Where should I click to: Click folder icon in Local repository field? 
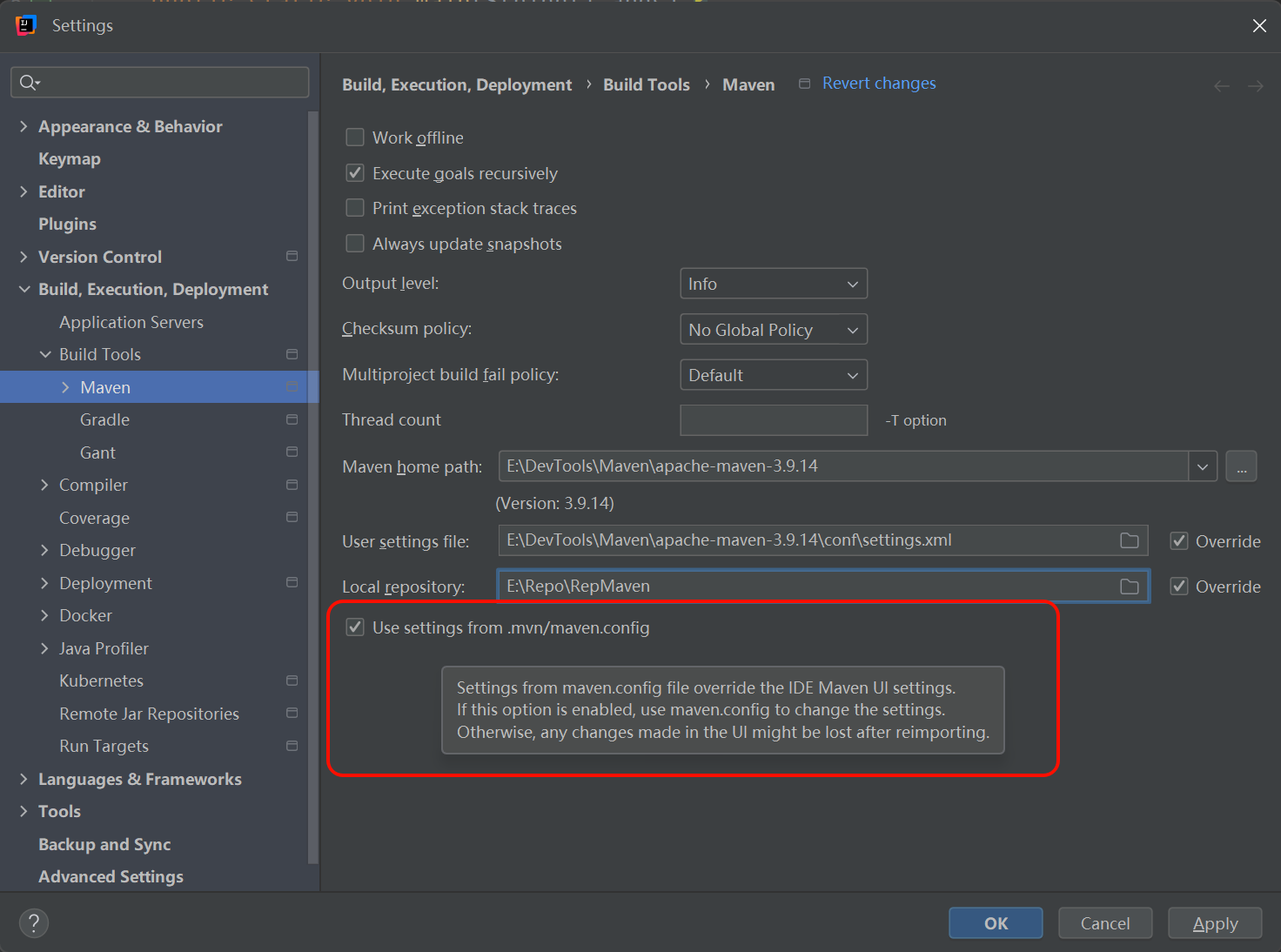point(1130,587)
